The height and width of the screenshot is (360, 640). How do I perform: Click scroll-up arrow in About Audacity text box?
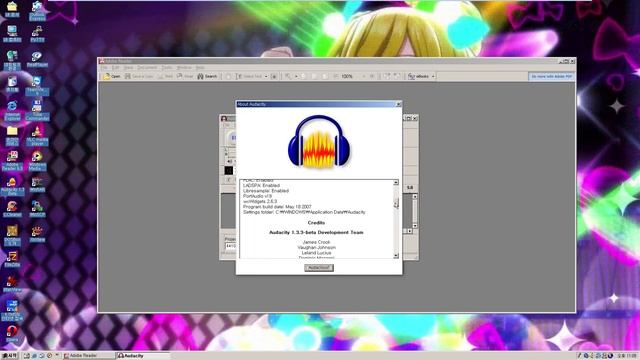coord(396,182)
